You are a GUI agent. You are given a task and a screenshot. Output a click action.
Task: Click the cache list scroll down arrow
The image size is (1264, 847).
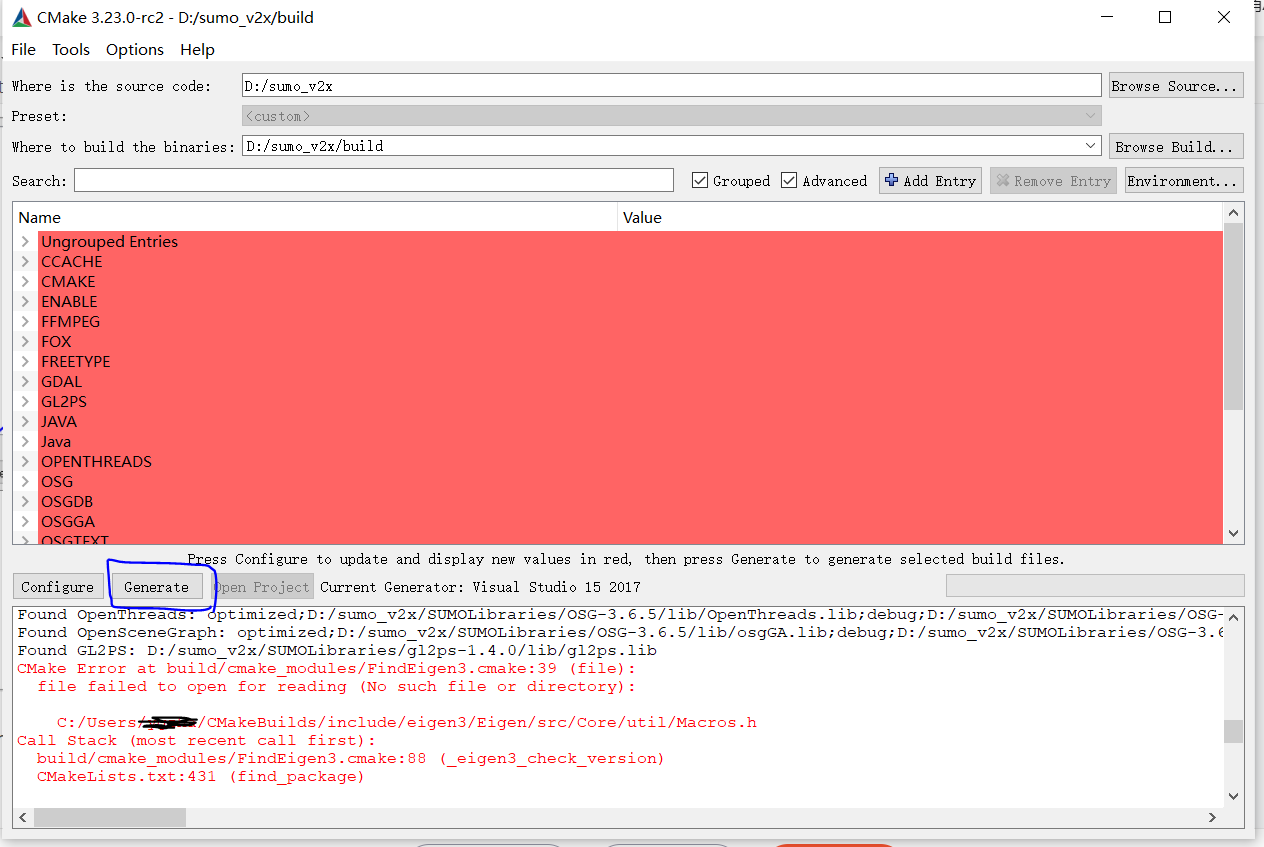[x=1233, y=534]
